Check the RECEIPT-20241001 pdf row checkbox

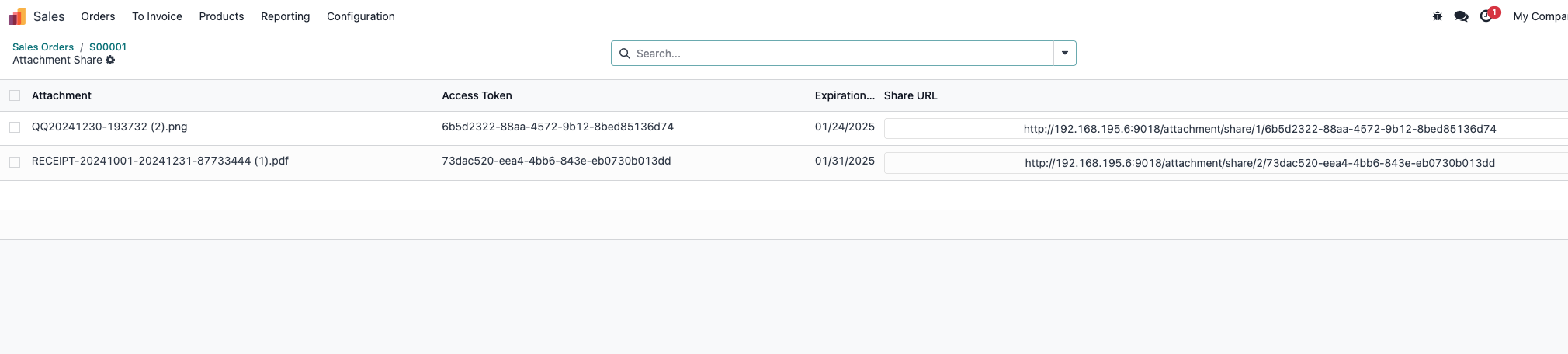point(15,161)
